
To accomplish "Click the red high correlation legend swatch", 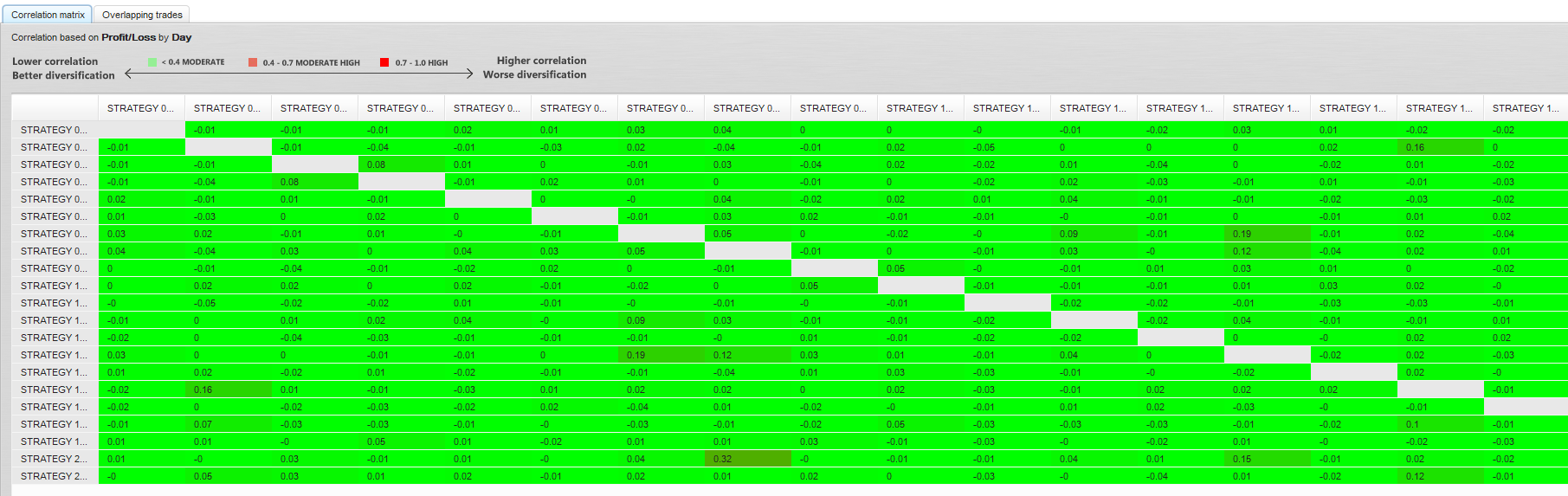I will pos(384,62).
